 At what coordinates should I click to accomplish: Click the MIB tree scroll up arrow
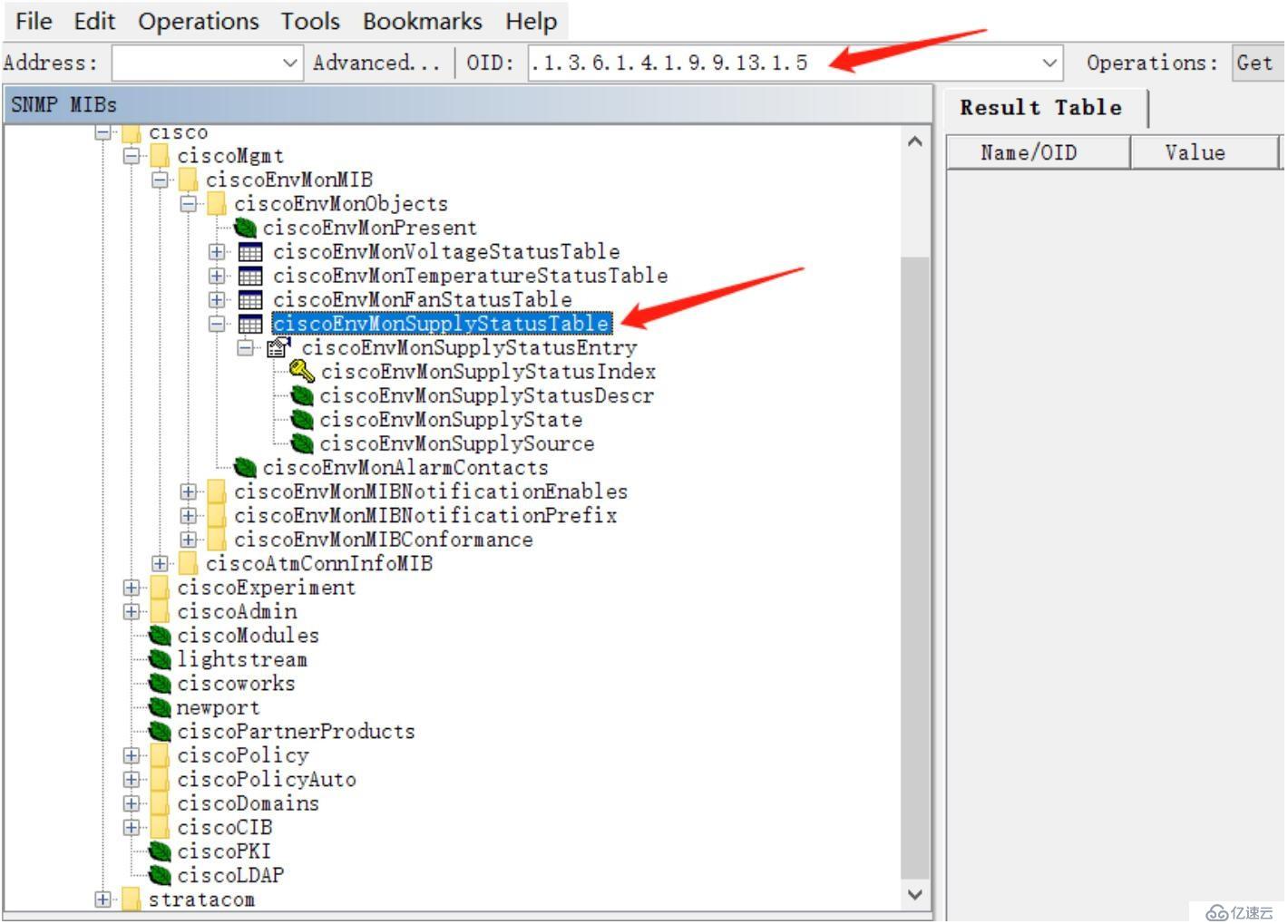tap(915, 141)
